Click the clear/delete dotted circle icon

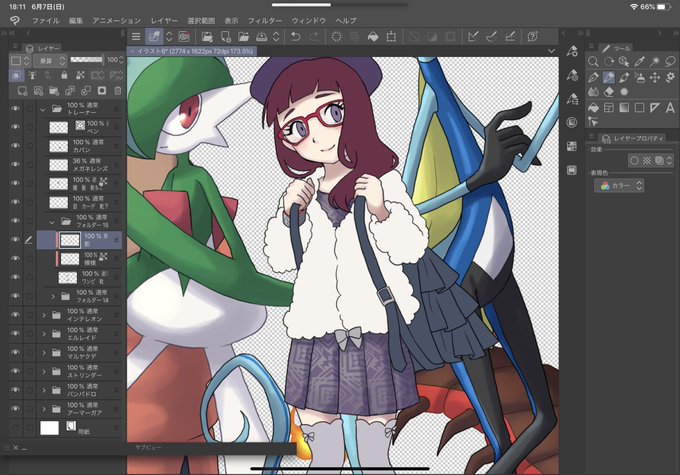(336, 37)
